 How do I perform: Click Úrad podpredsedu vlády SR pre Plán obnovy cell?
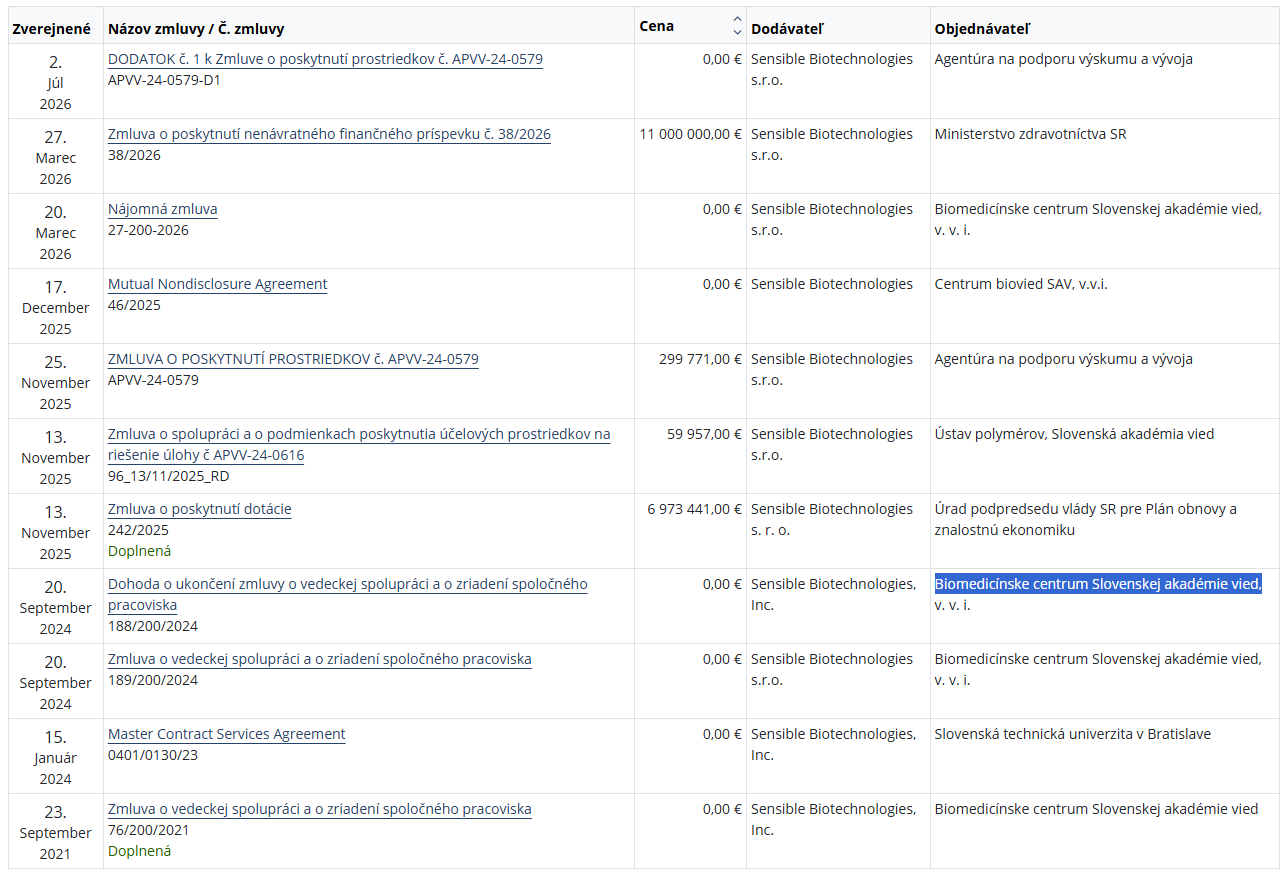coord(1086,519)
